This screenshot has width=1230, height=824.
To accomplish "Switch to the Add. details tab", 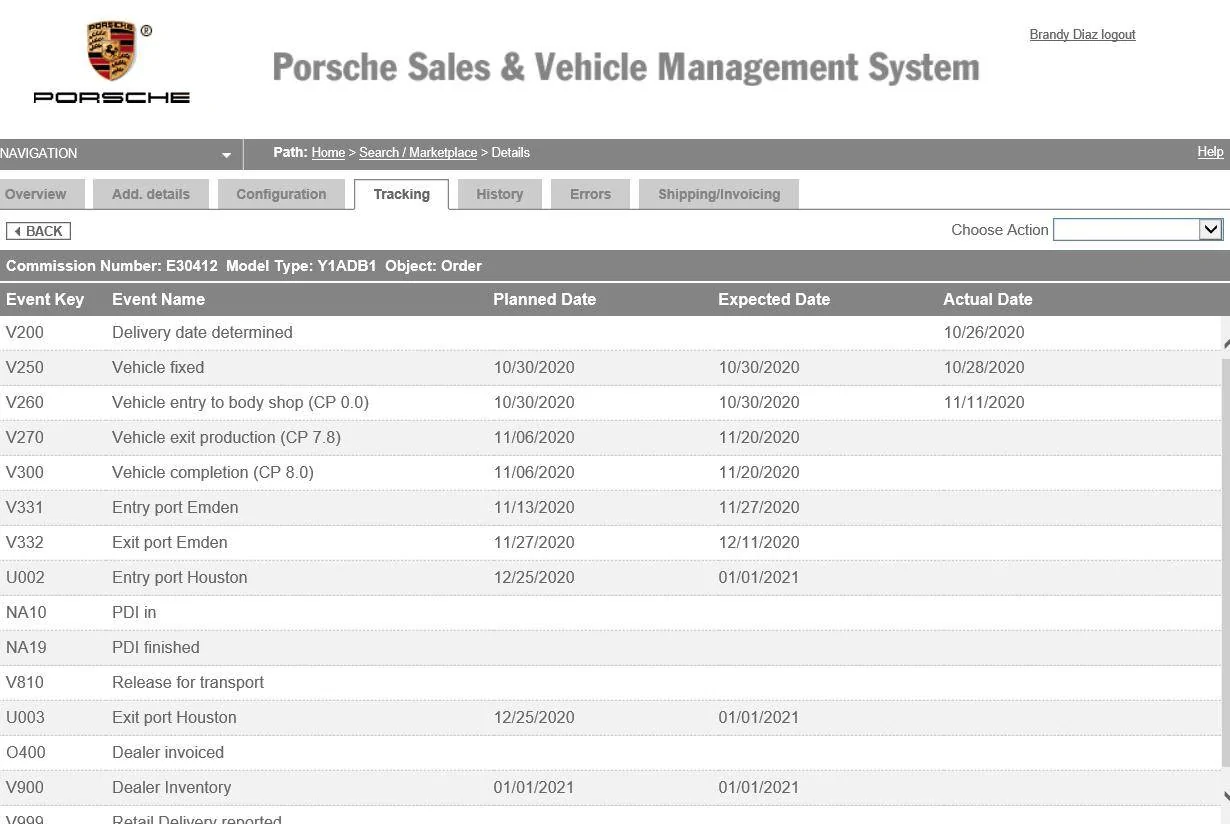I will point(151,194).
